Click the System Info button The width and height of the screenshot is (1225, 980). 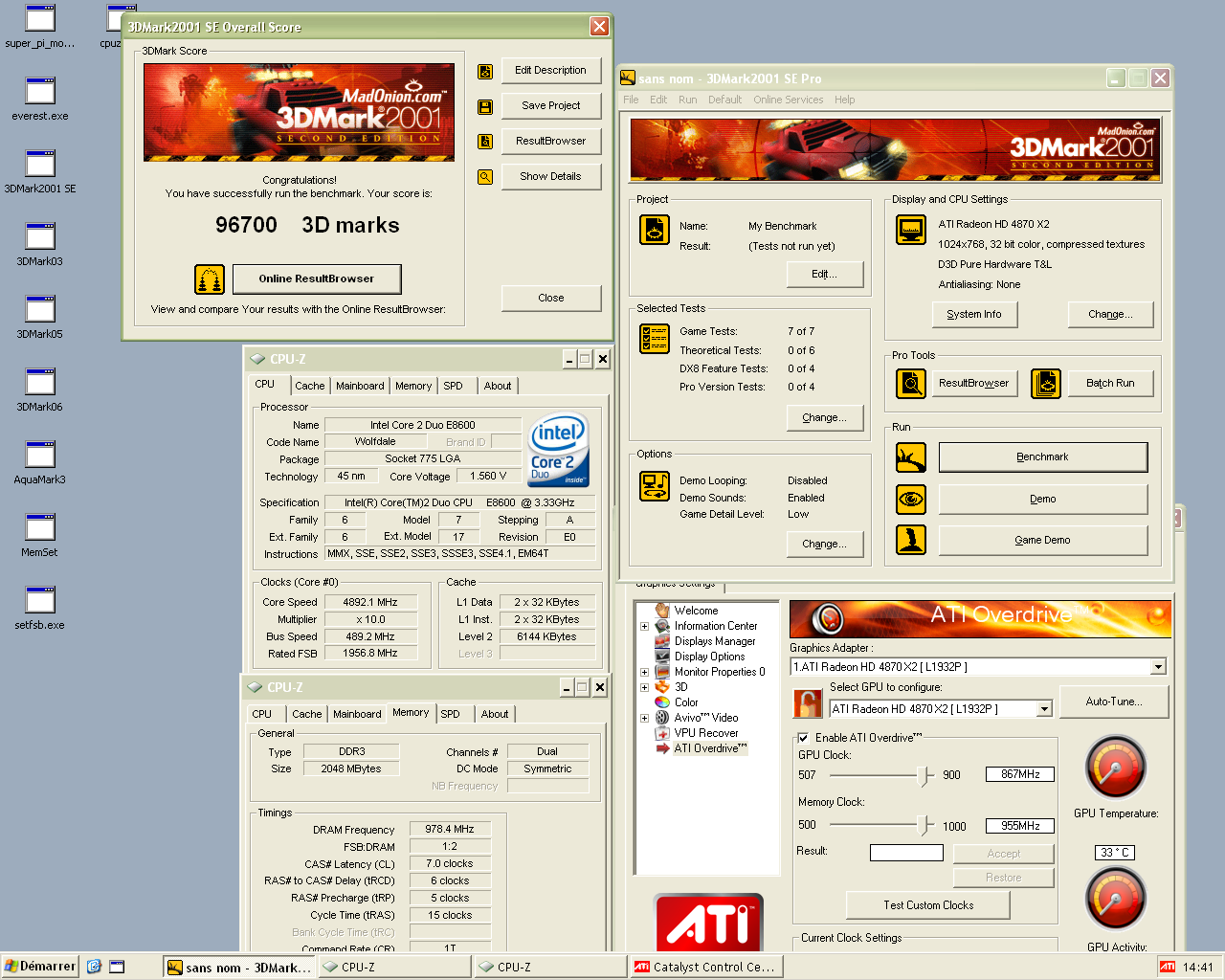(x=974, y=314)
